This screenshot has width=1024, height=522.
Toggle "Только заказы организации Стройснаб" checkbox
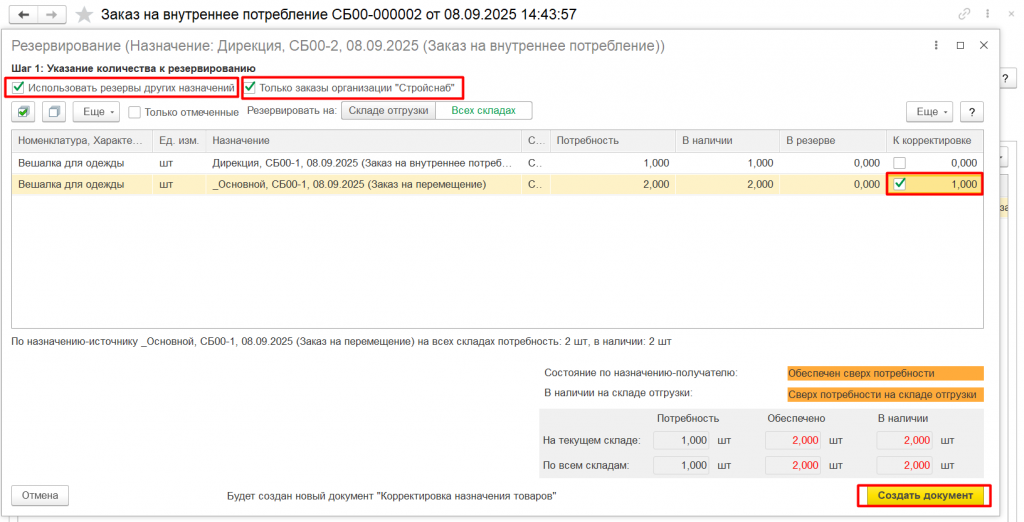coord(250,87)
